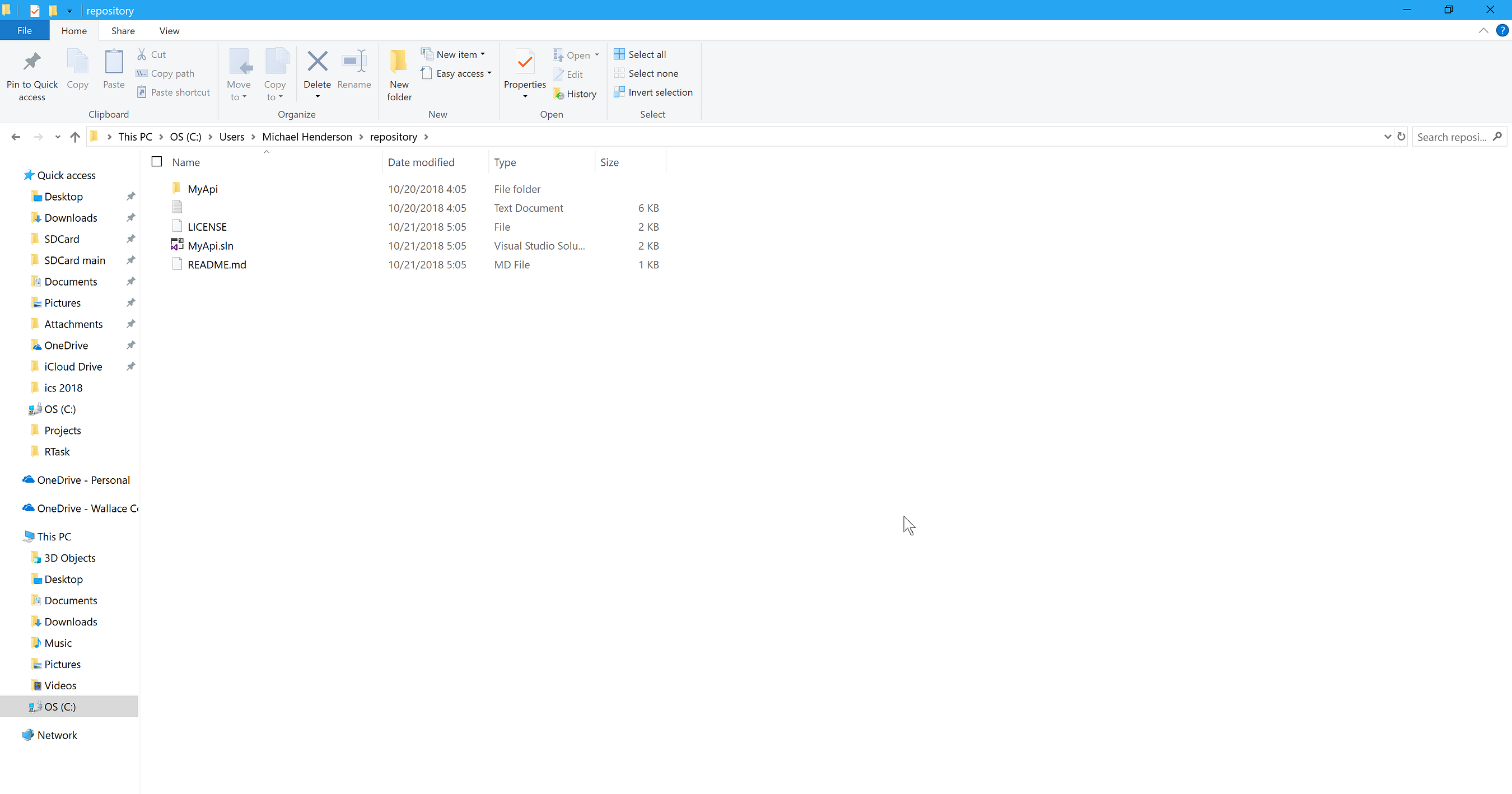Open the New item dropdown

454,53
